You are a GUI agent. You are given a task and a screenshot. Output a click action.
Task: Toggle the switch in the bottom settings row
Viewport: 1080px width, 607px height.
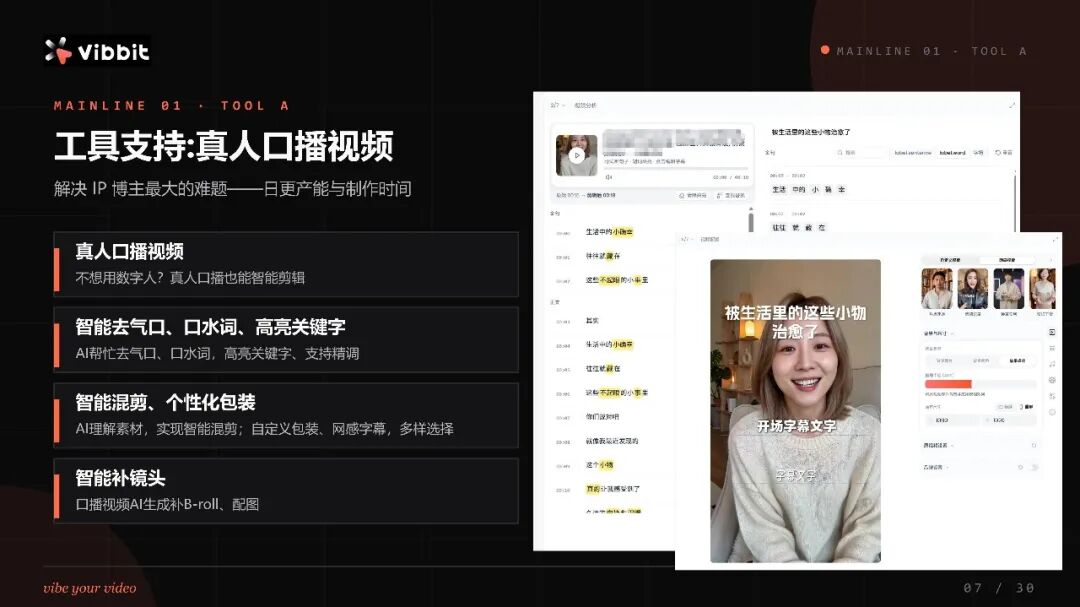pyautogui.click(x=1034, y=467)
